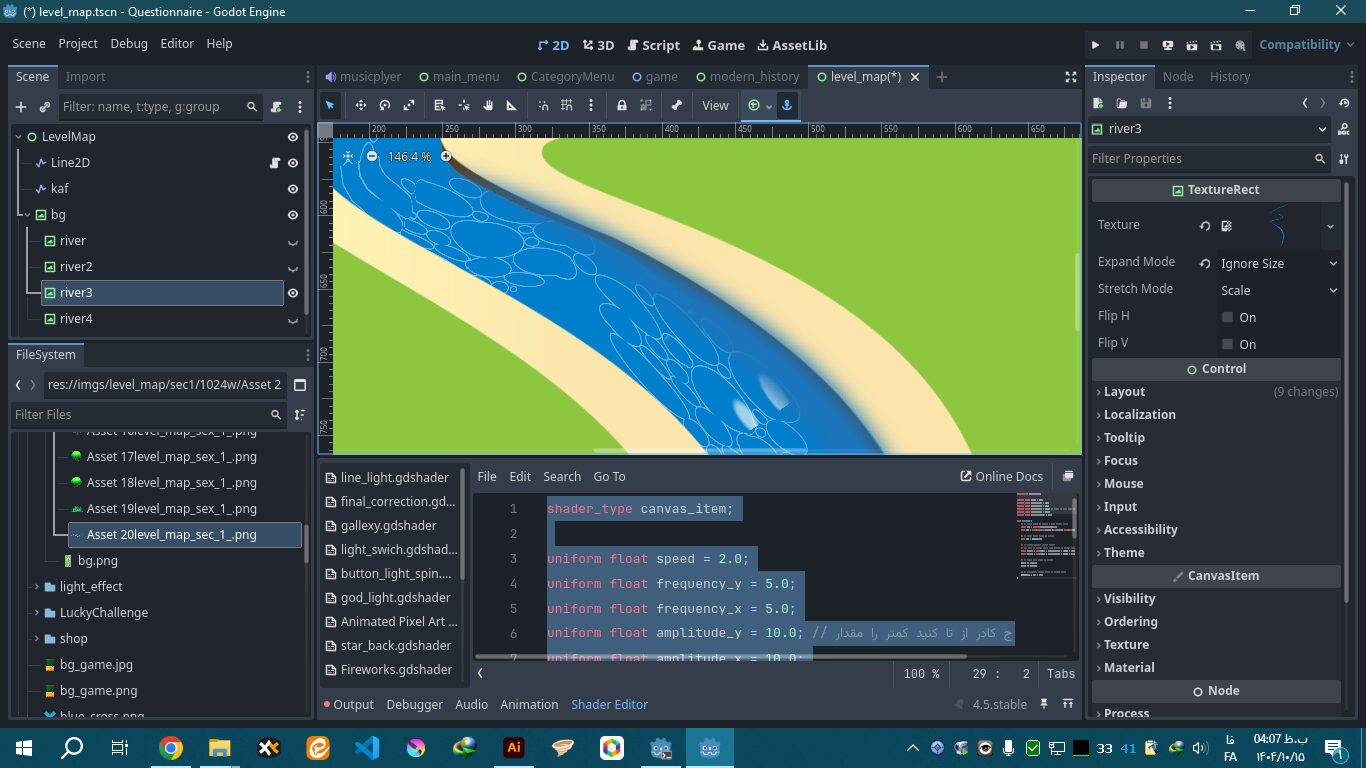
Task: Open the Stretch Mode dropdown
Action: pos(1277,290)
